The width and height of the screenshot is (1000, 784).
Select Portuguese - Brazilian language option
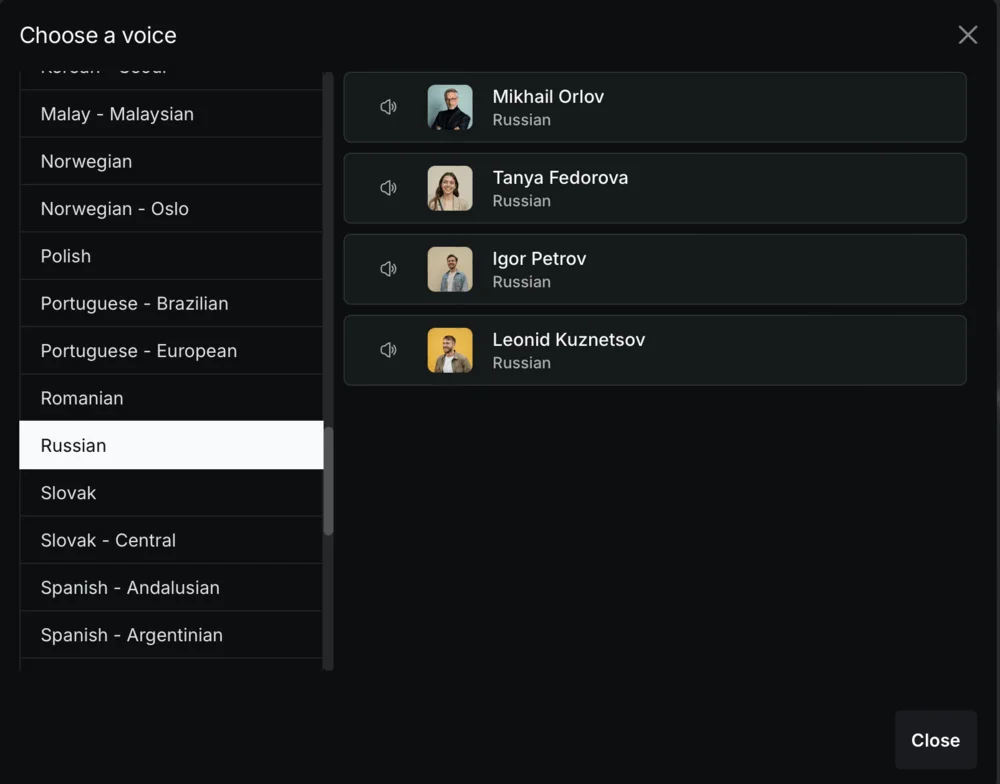[134, 303]
